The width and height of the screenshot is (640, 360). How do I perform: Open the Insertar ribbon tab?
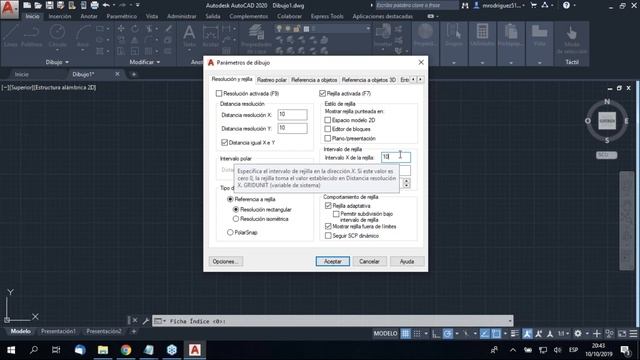[60, 16]
